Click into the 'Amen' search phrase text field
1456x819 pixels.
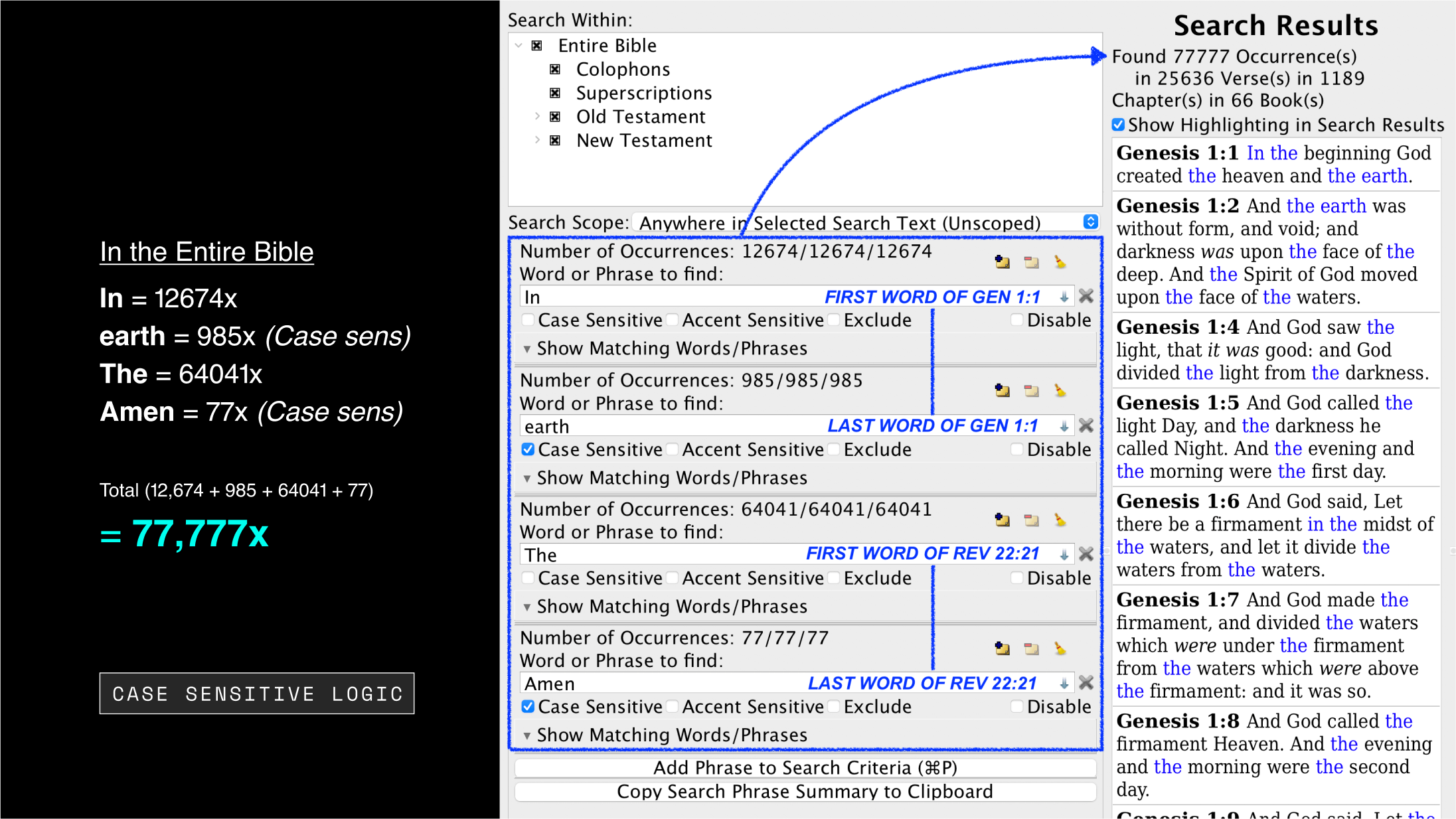pos(664,684)
